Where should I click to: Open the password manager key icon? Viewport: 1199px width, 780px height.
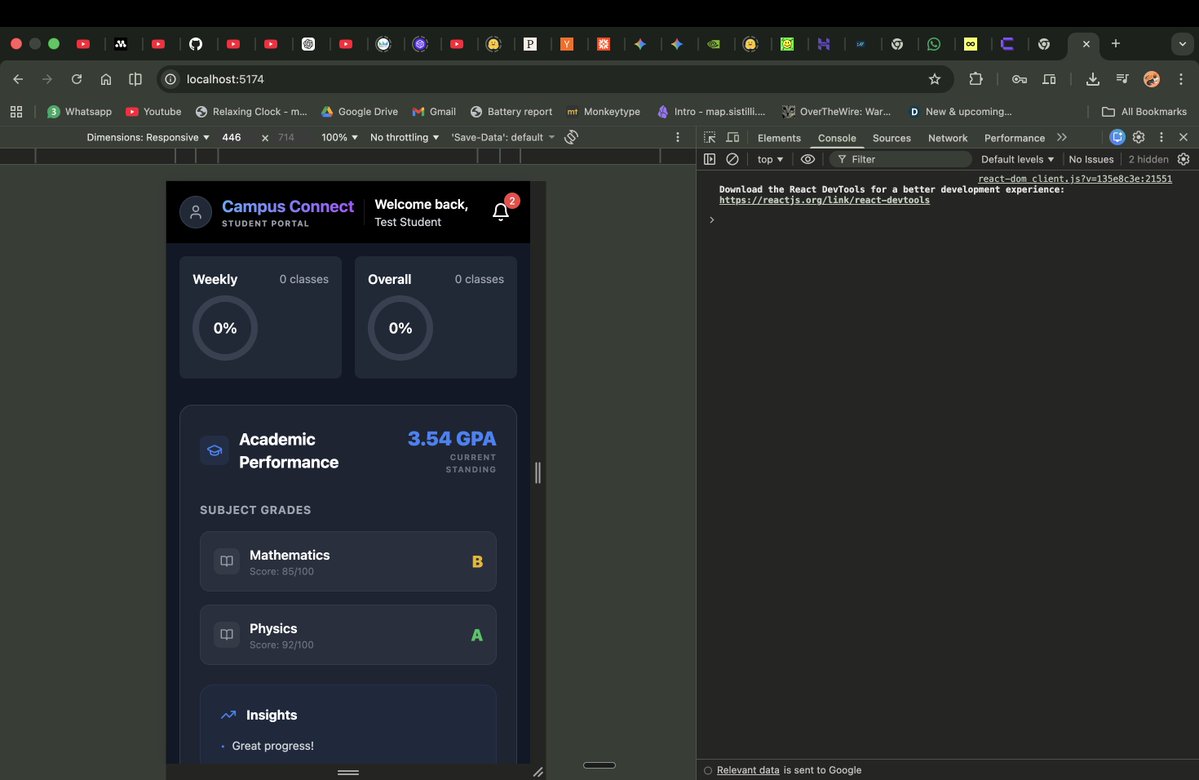click(x=1019, y=79)
